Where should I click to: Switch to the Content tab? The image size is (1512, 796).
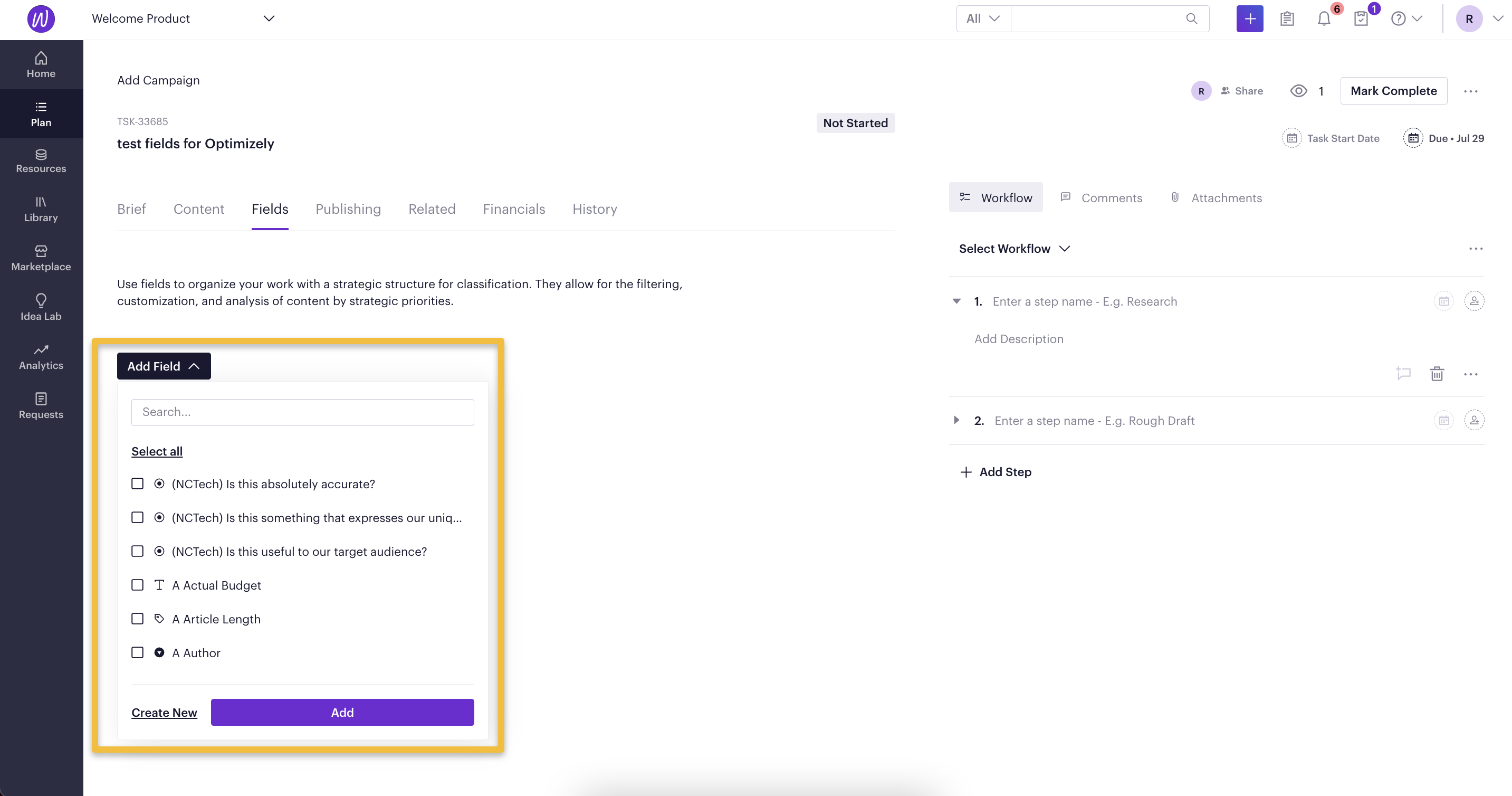coord(199,209)
